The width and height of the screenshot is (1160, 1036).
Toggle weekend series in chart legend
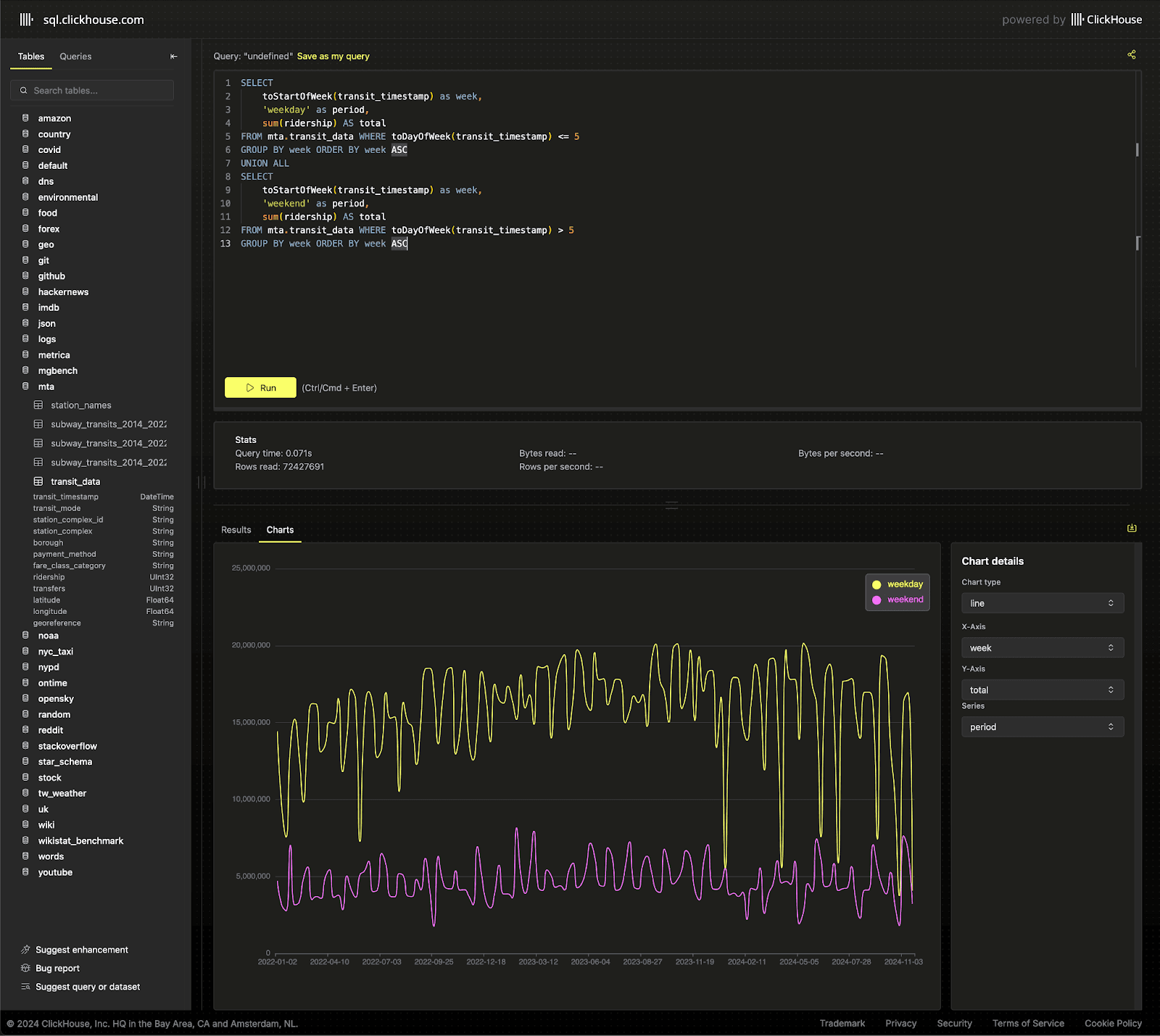[x=898, y=600]
